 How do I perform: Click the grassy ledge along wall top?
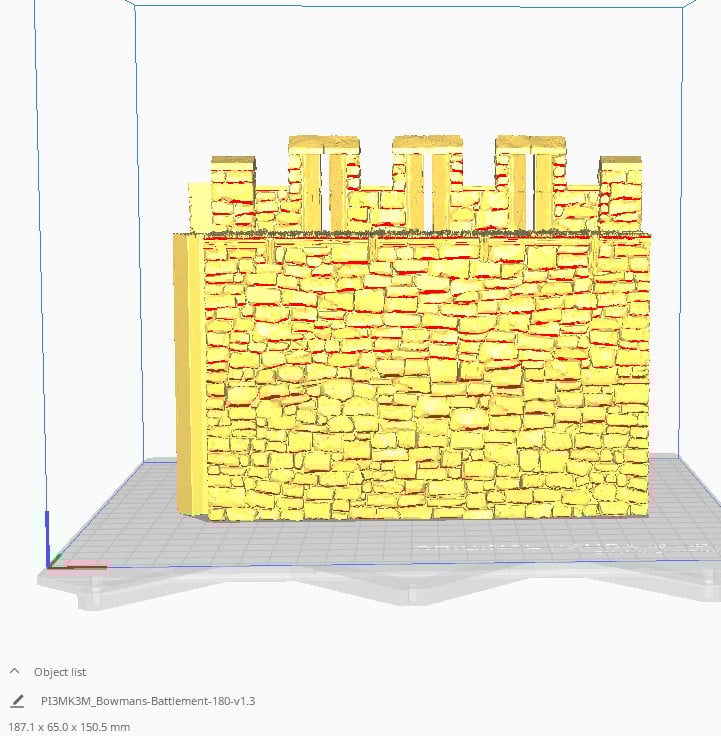pos(412,233)
